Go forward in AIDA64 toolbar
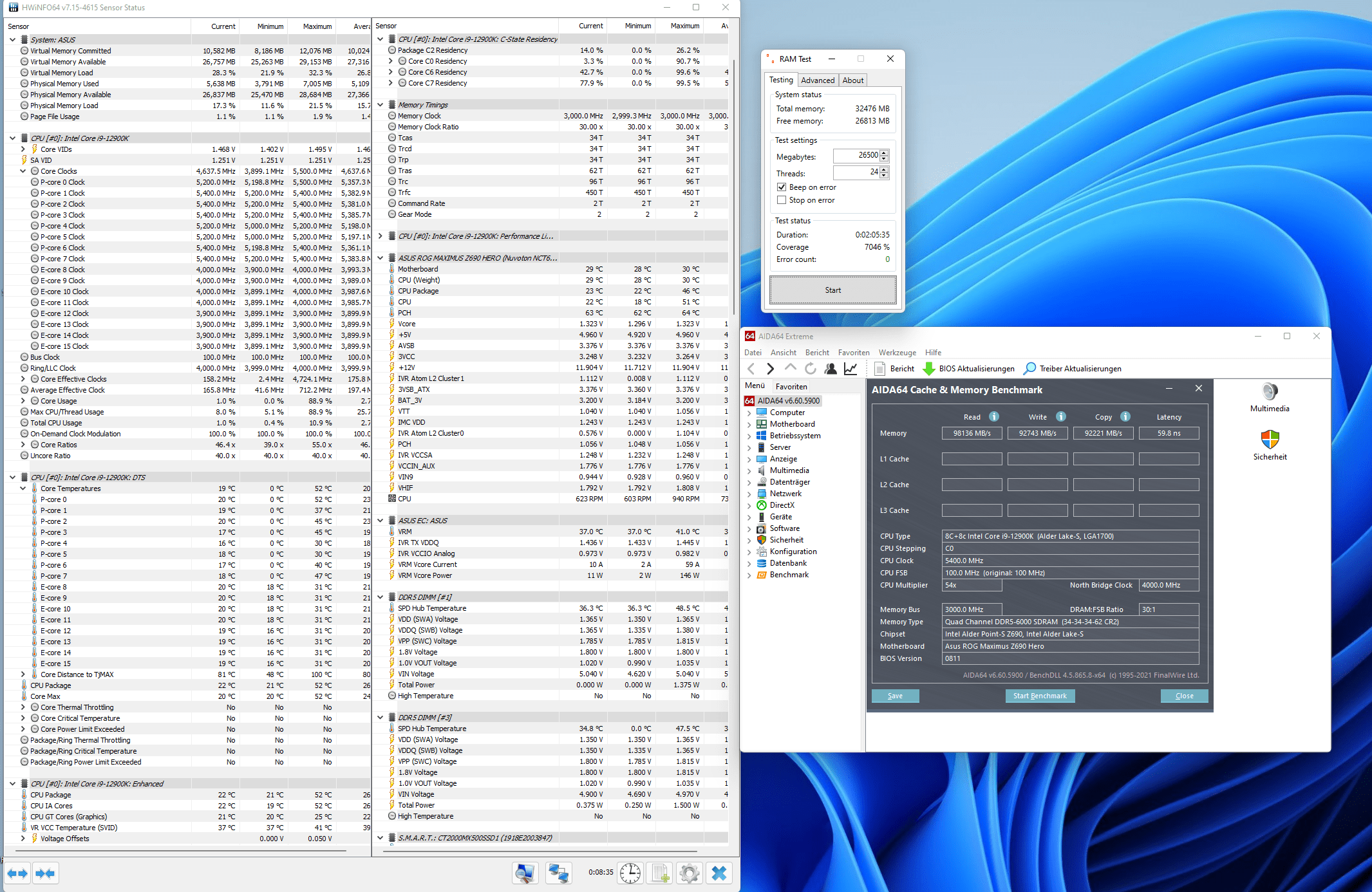Viewport: 1372px width, 892px height. tap(770, 369)
